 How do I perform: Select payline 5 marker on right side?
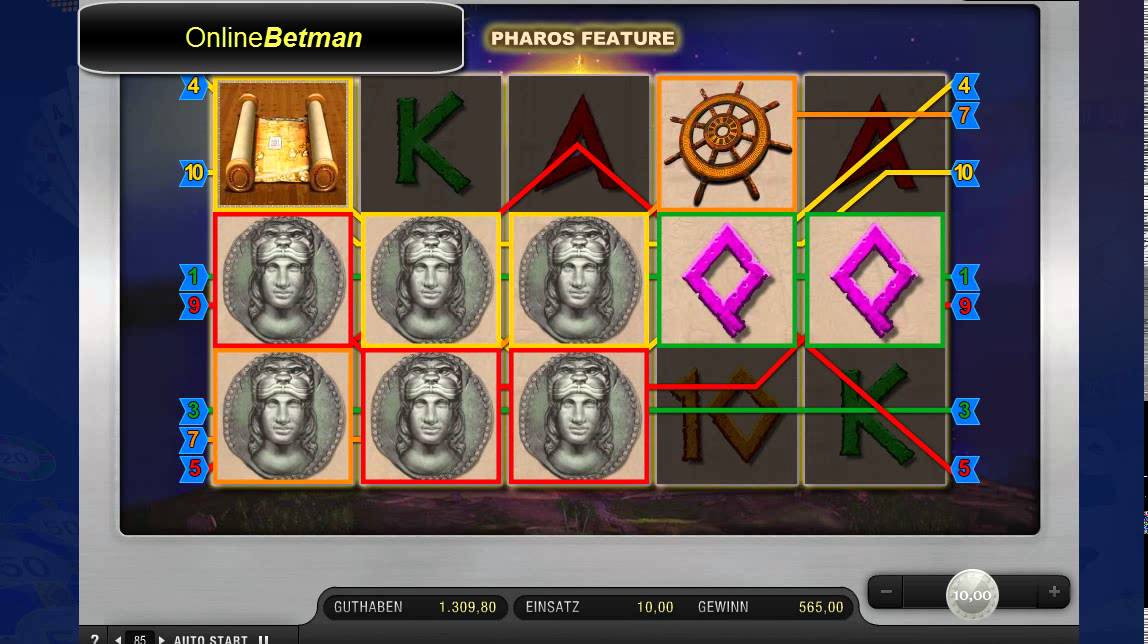pos(964,468)
